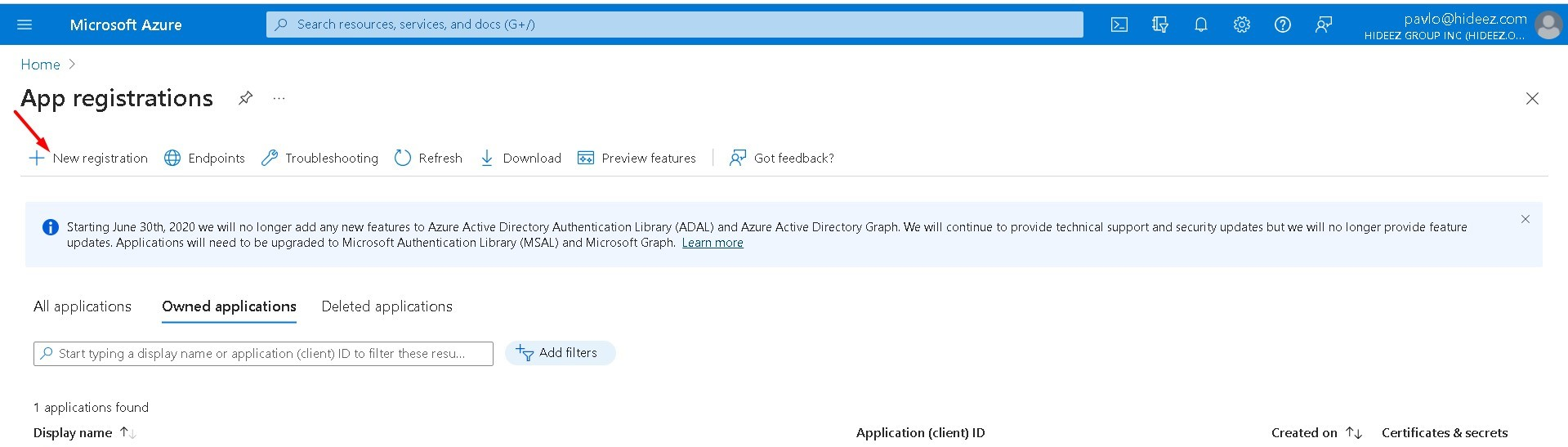Show notifications bell panel
Image resolution: width=1568 pixels, height=447 pixels.
[x=1200, y=25]
